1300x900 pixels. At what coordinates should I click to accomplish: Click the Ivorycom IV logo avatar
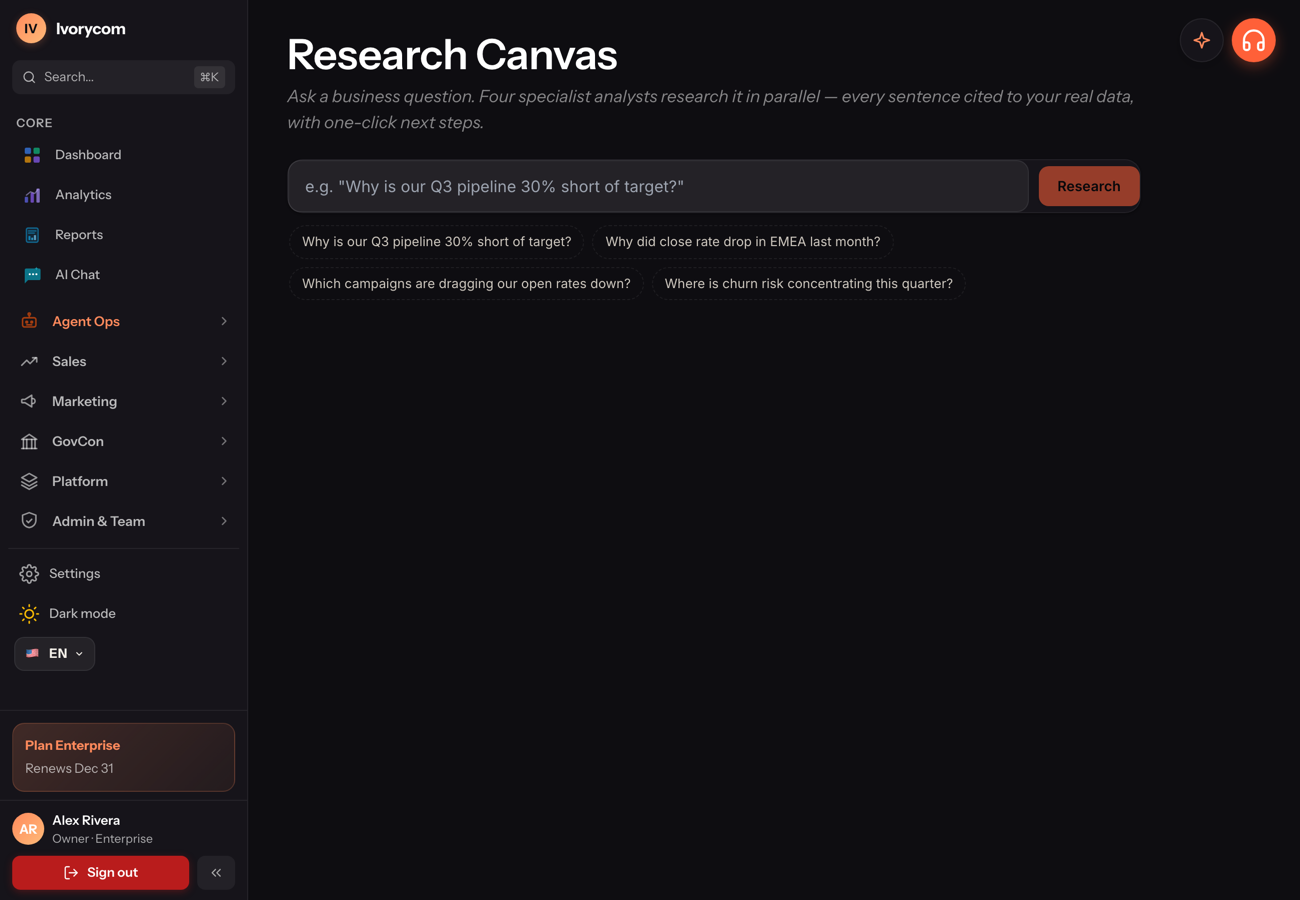coord(31,29)
